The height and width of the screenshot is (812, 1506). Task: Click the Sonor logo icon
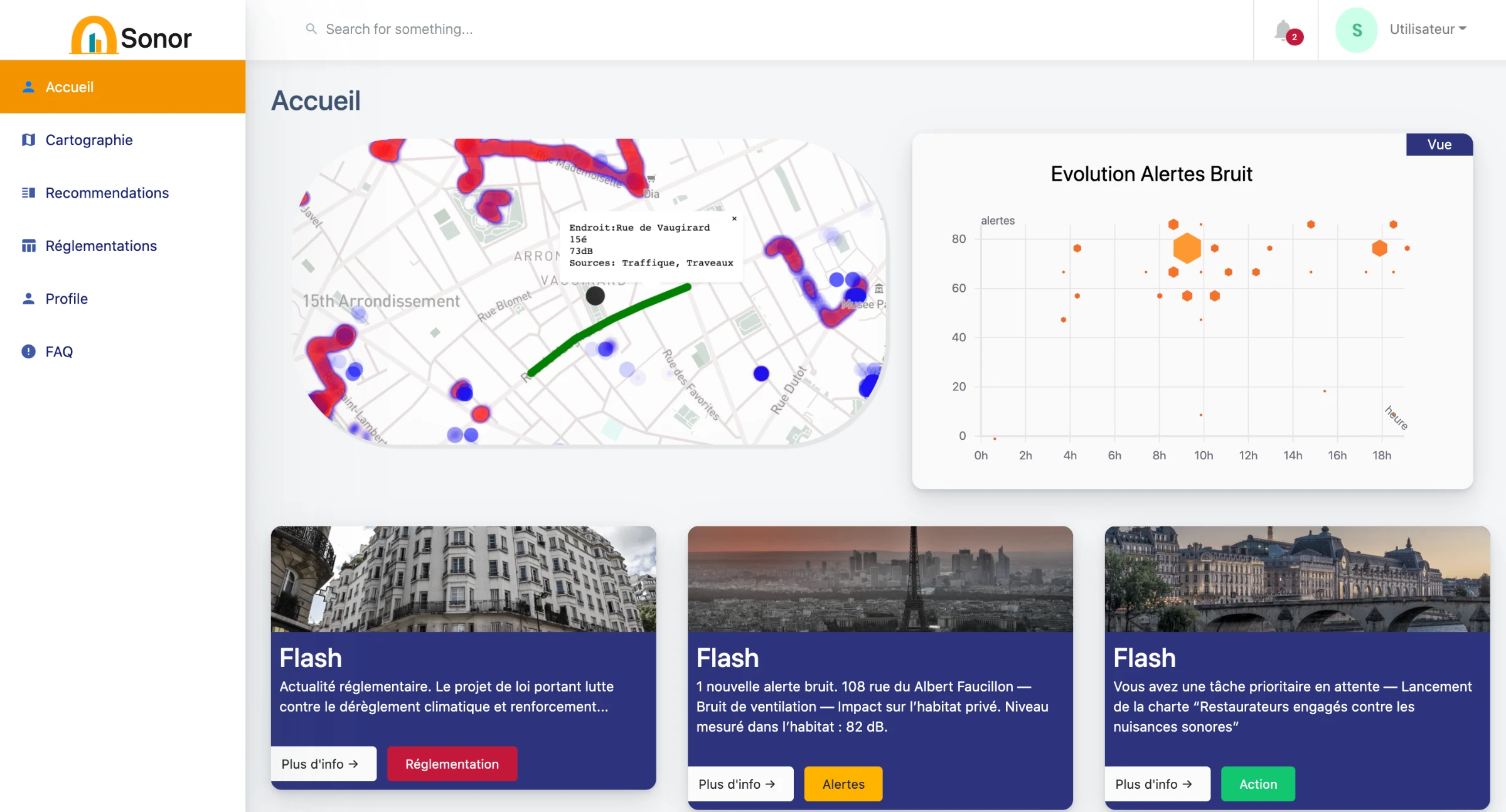[93, 35]
